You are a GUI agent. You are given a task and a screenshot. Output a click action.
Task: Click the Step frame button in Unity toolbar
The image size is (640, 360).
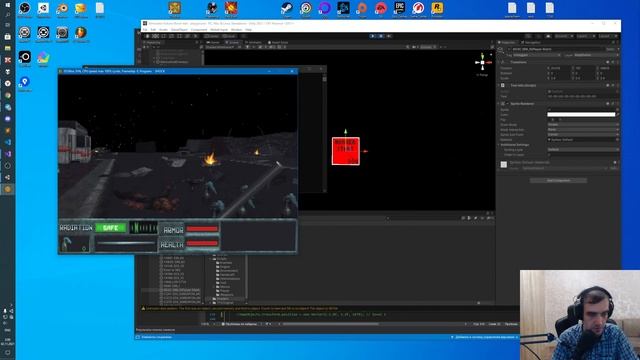tap(389, 36)
